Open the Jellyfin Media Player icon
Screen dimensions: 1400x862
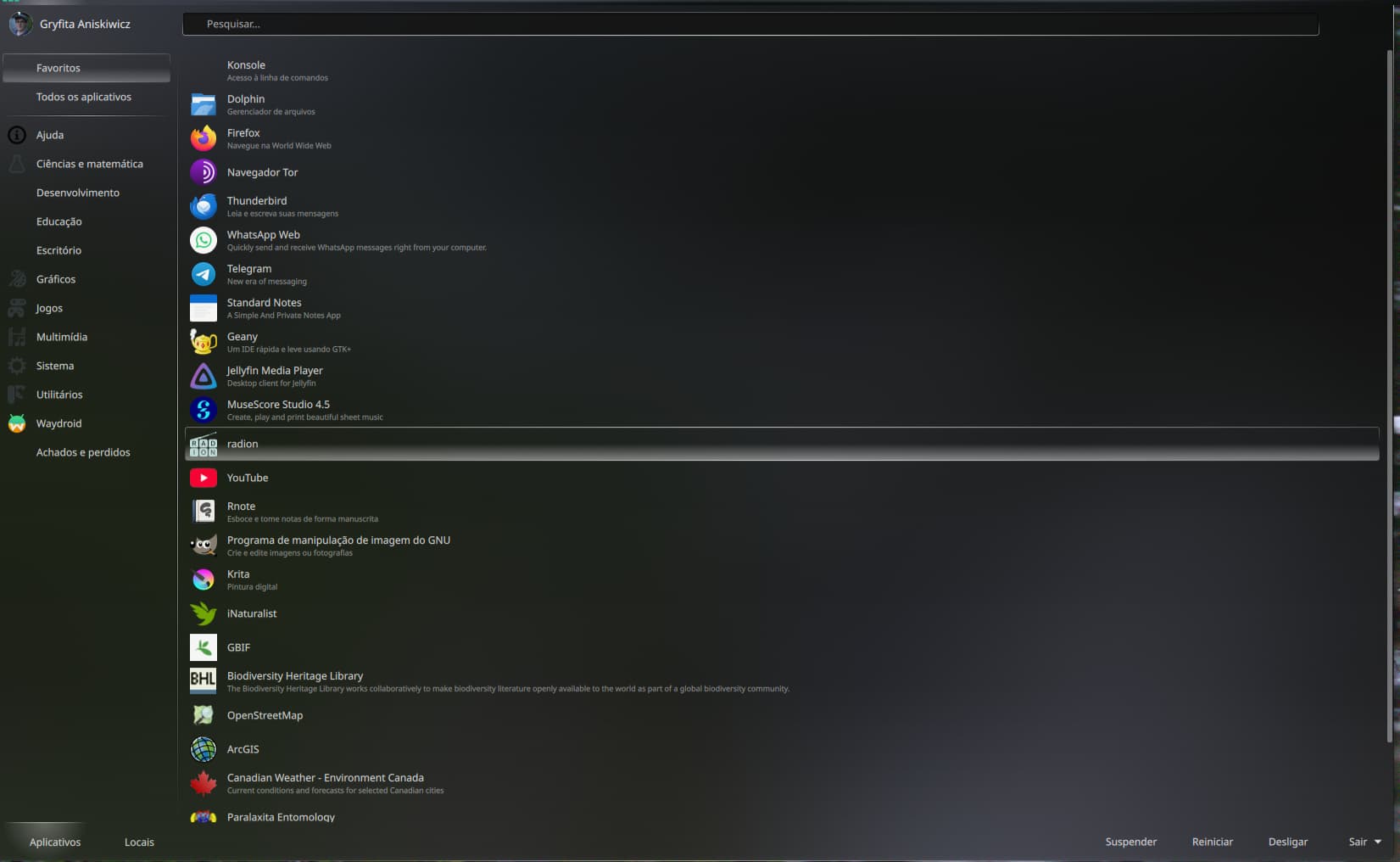204,376
